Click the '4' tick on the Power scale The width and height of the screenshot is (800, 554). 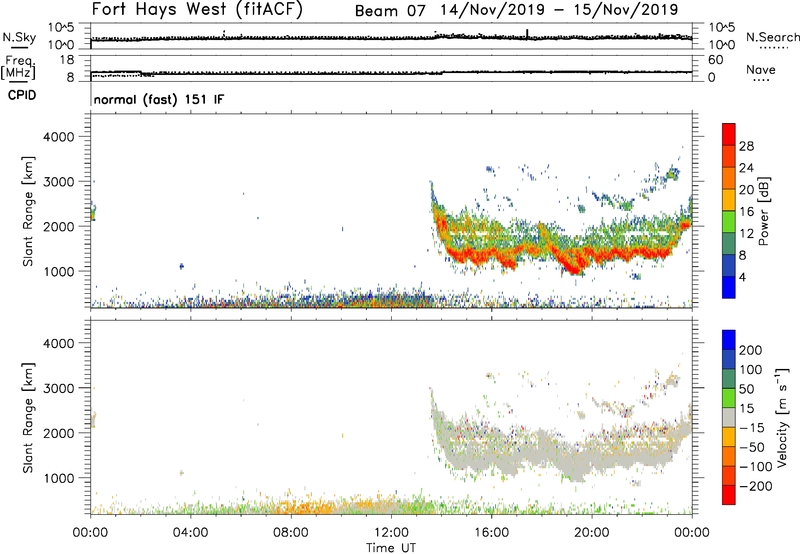tap(743, 277)
